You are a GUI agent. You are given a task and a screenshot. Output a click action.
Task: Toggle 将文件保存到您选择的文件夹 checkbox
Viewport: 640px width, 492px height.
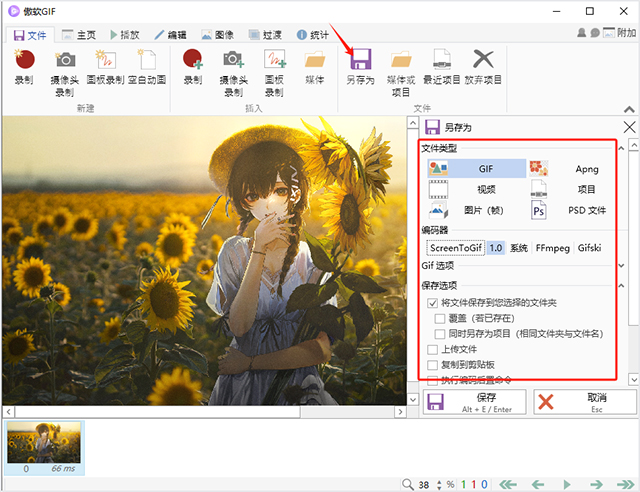tap(432, 303)
